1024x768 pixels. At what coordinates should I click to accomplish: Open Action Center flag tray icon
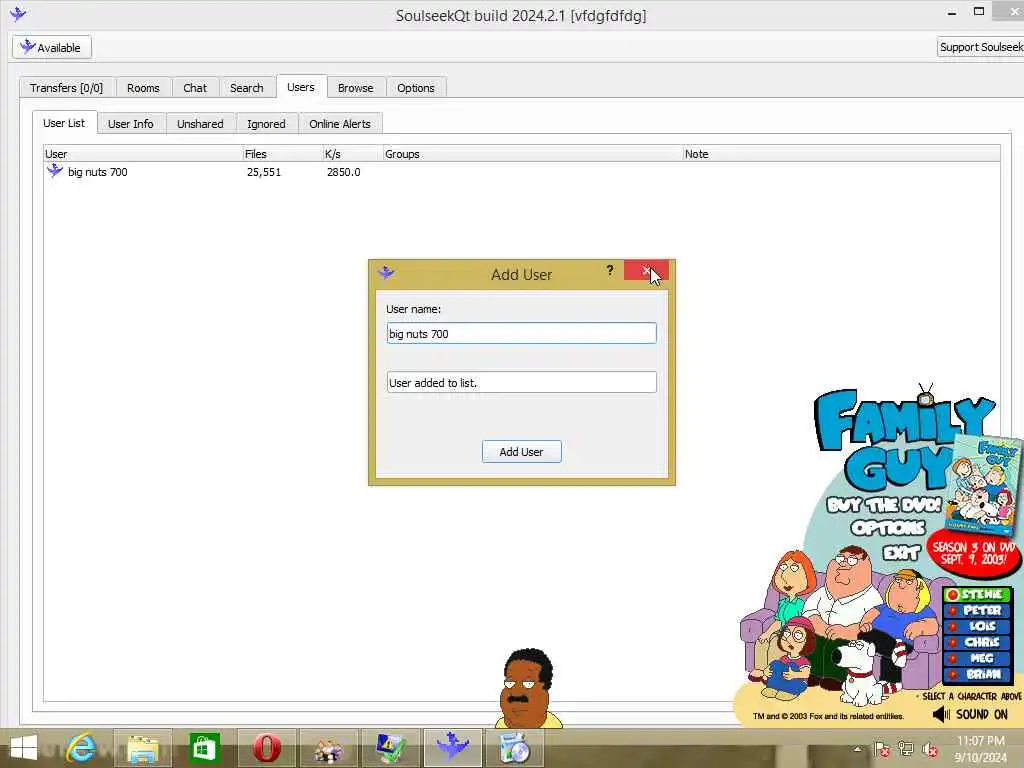pos(882,749)
